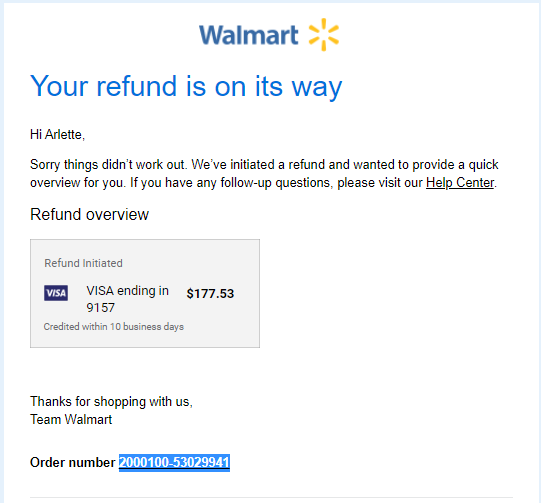Click the "VISA ending in" card text
The image size is (541, 503).
127,291
